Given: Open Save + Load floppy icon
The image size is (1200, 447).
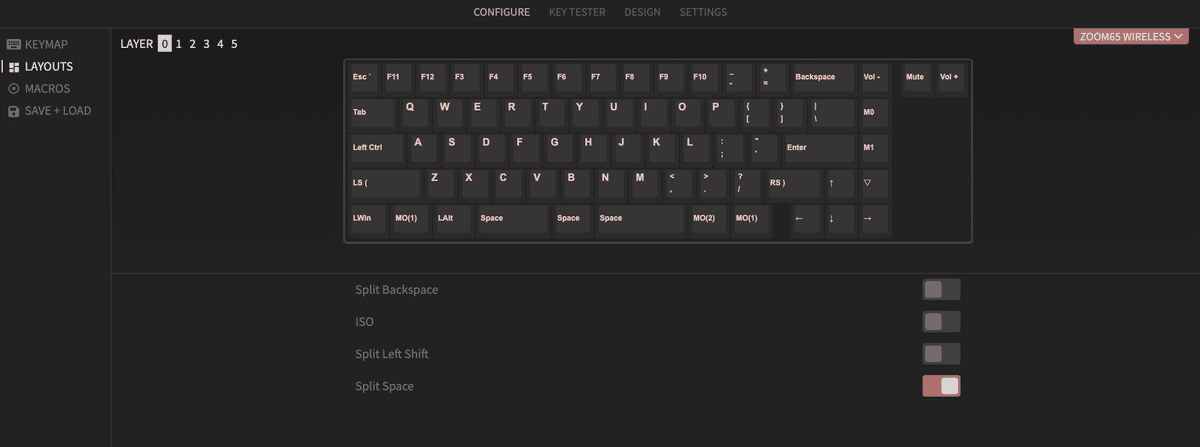Looking at the screenshot, I should click(14, 111).
